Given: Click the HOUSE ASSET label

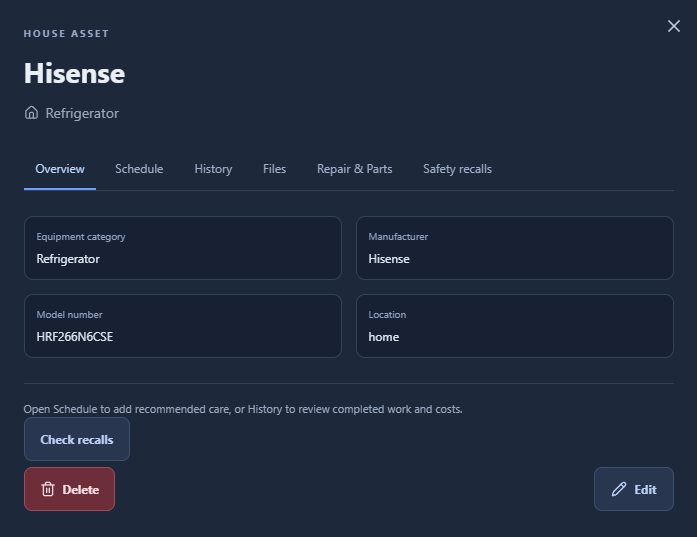Looking at the screenshot, I should tap(66, 34).
